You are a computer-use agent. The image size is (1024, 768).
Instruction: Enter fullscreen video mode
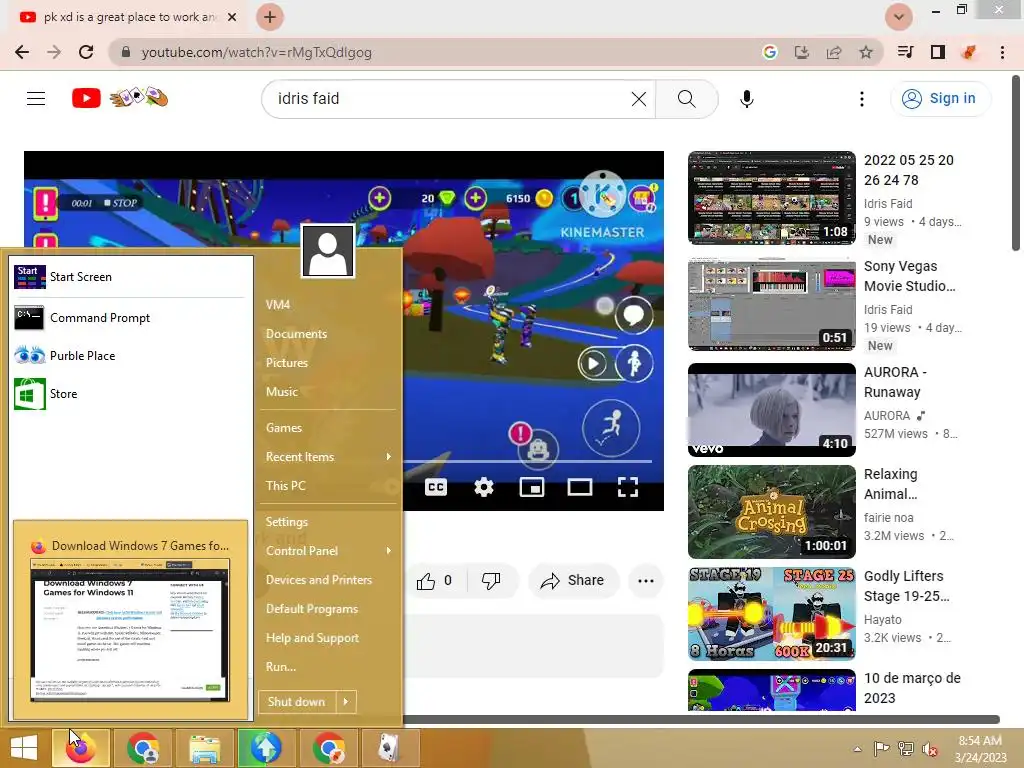pyautogui.click(x=628, y=487)
